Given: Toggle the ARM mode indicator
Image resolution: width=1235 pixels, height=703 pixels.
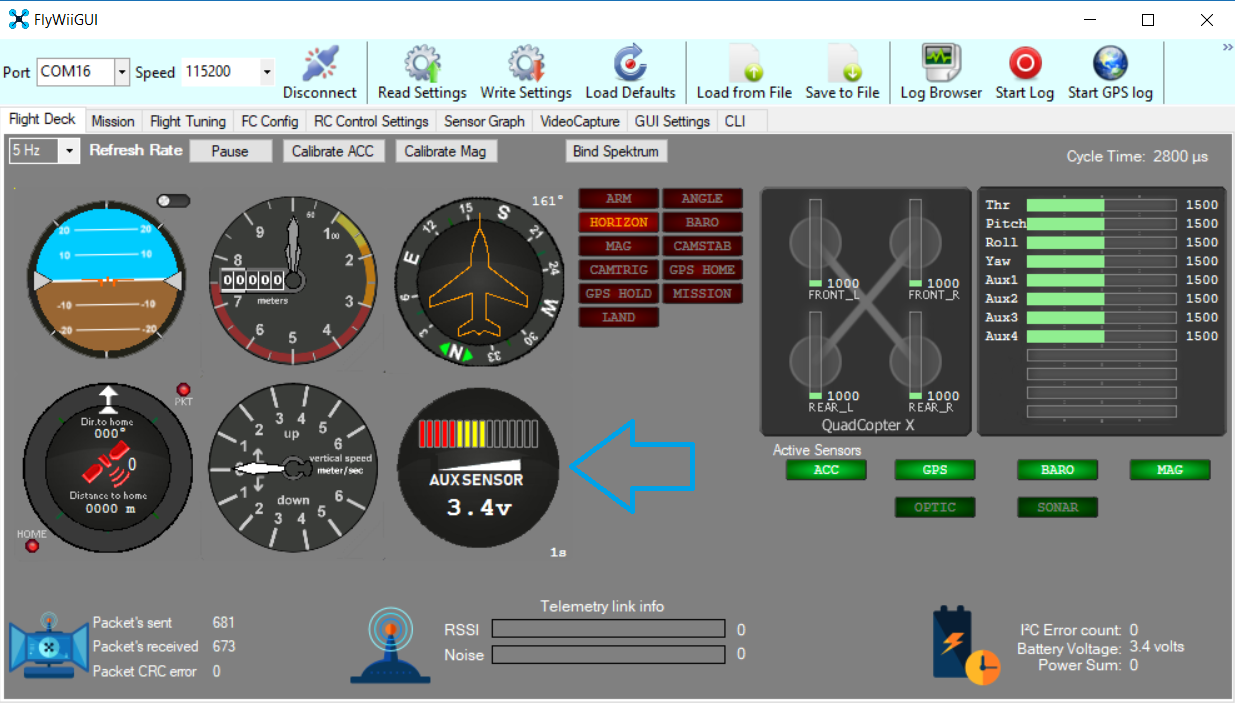Looking at the screenshot, I should (618, 198).
